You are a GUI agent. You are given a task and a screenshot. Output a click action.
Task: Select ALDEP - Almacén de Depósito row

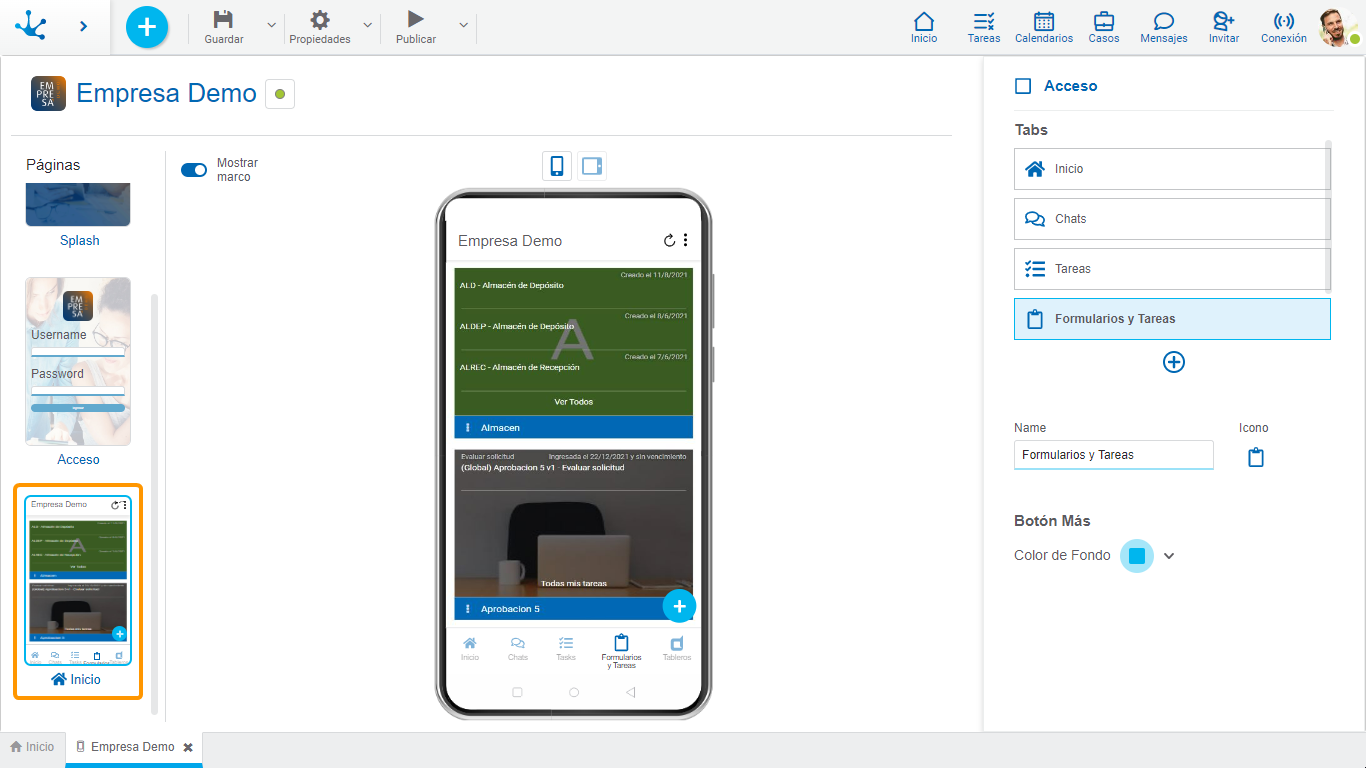tap(574, 327)
